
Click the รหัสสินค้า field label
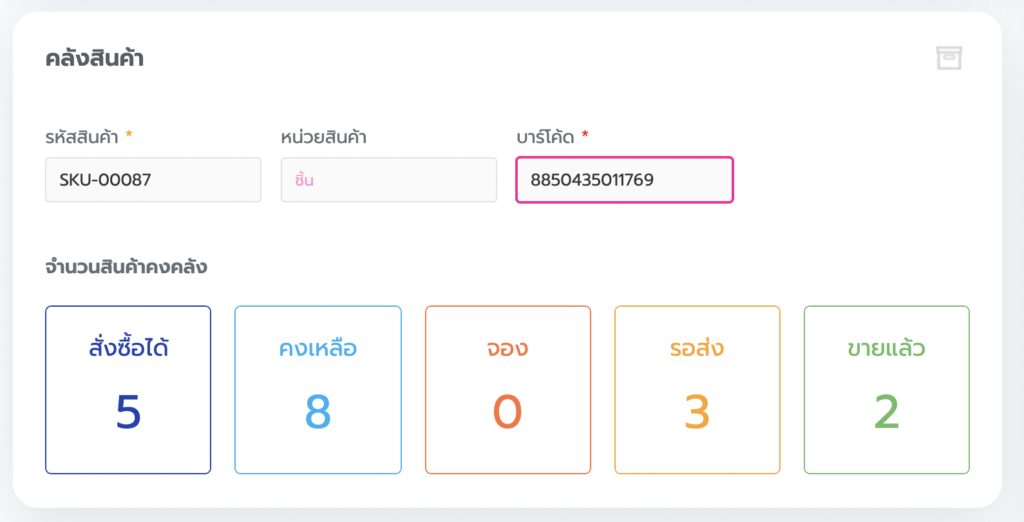click(82, 137)
